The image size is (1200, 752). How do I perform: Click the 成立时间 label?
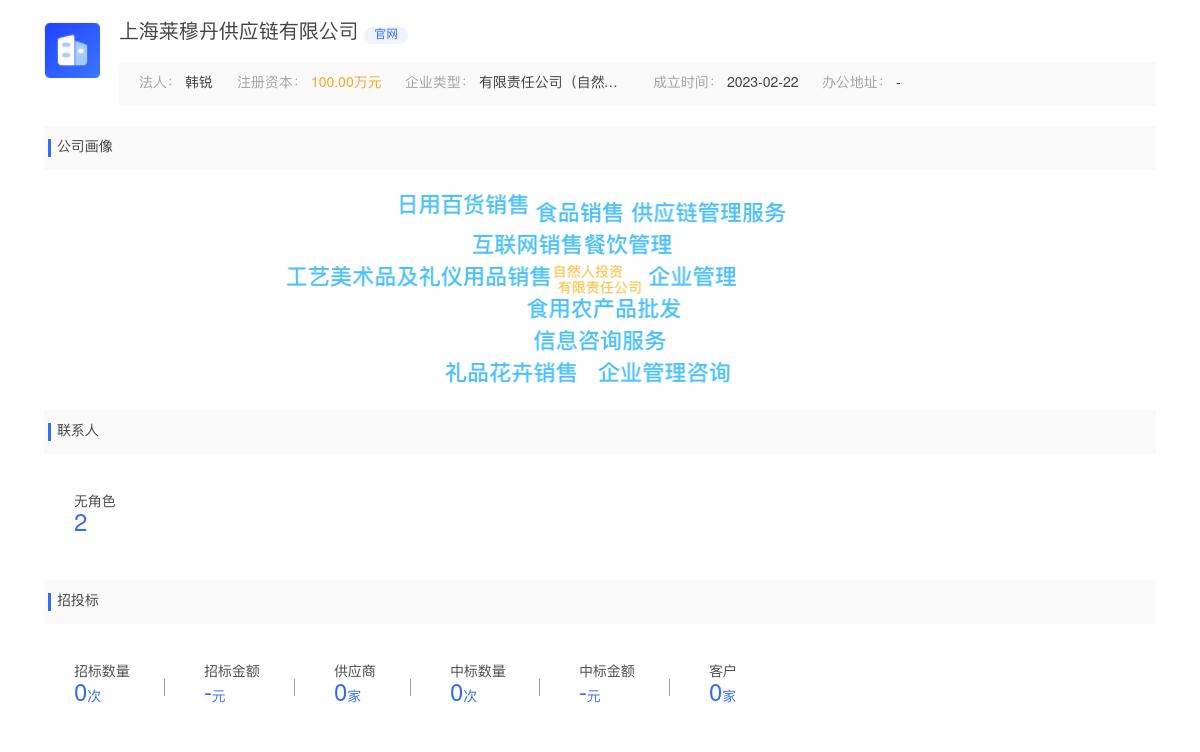pyautogui.click(x=683, y=83)
